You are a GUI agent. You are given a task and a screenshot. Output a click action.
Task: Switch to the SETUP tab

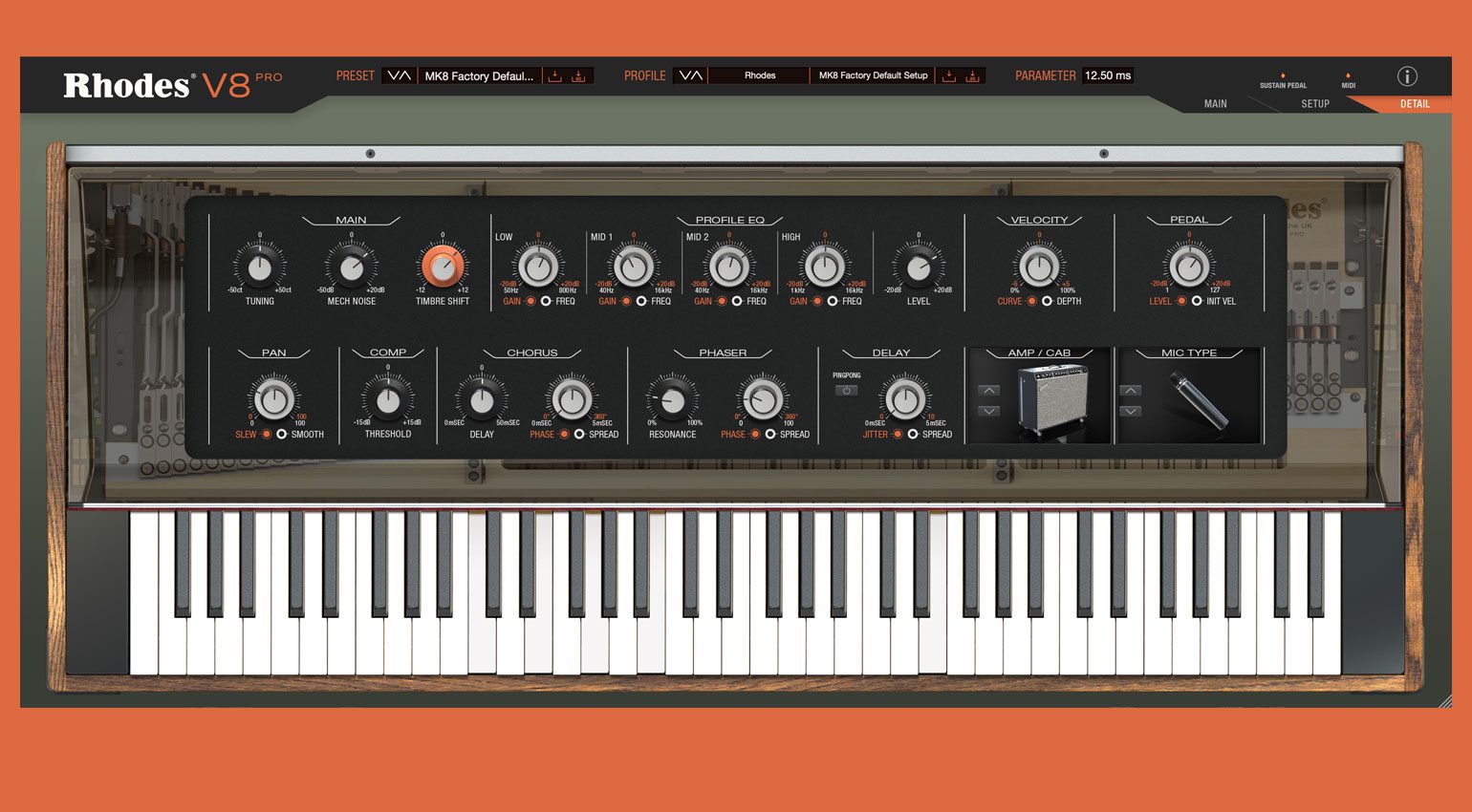[x=1315, y=104]
